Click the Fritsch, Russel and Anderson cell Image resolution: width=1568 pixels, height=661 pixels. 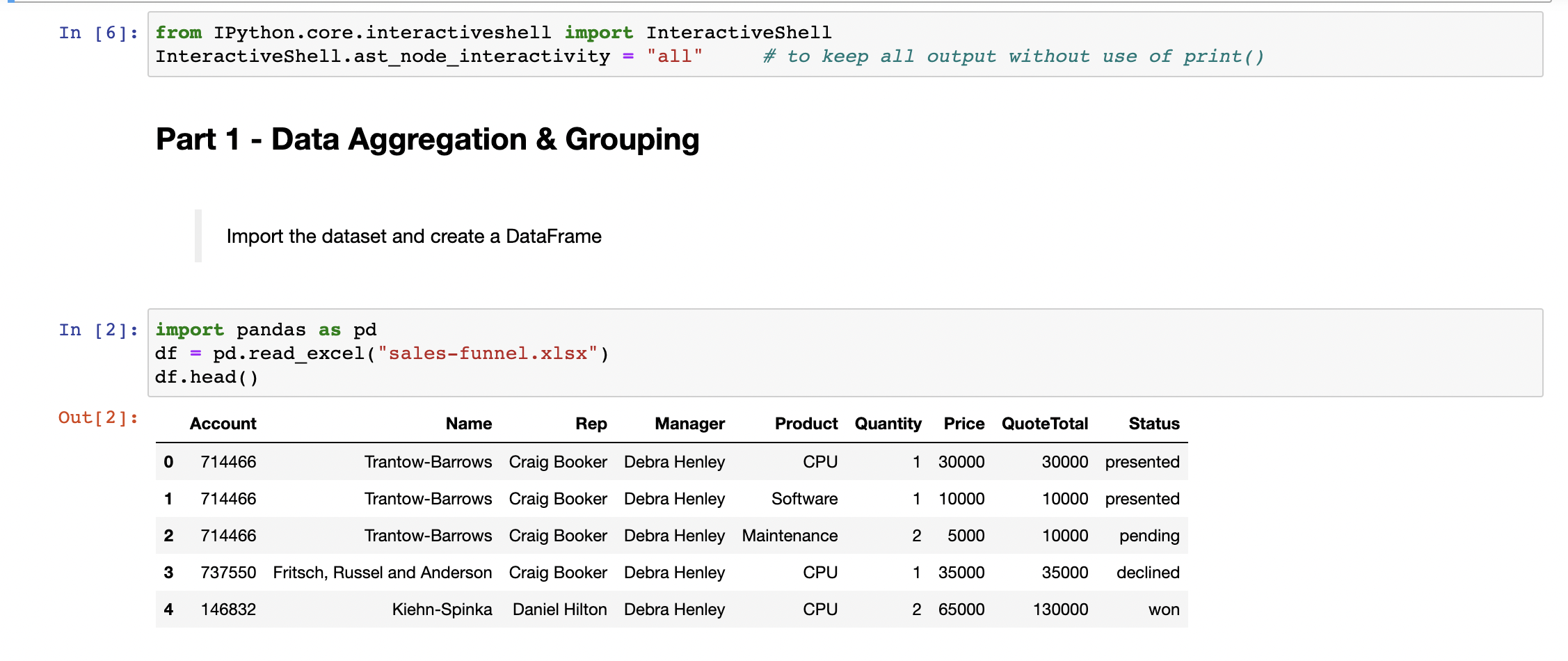(382, 572)
